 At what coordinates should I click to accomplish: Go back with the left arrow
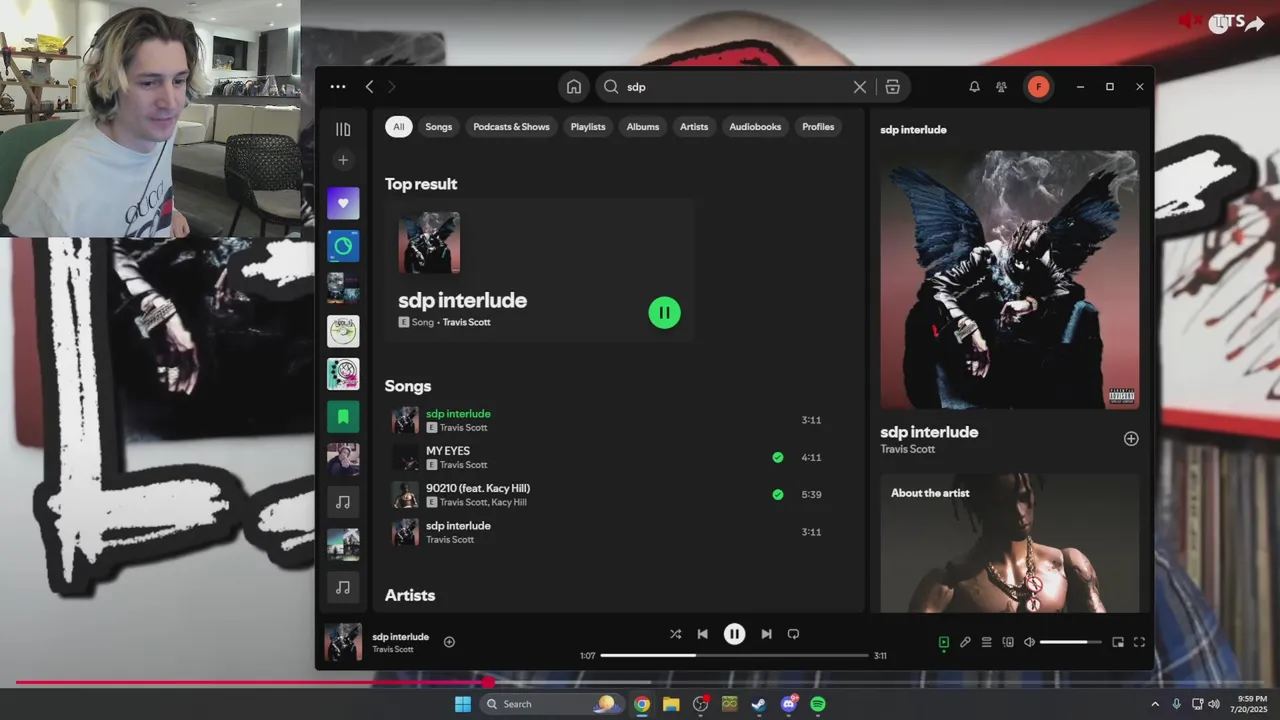369,87
